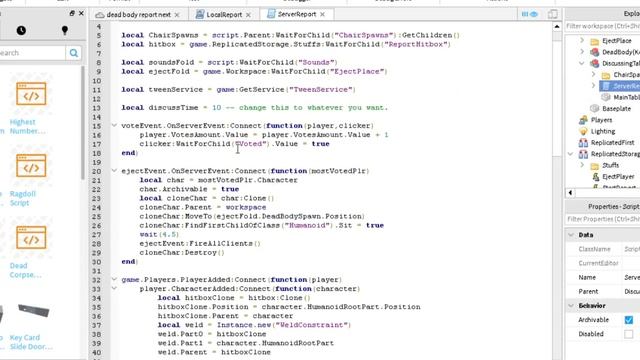Click the Parent property row
640x360 pixels.
(602, 291)
